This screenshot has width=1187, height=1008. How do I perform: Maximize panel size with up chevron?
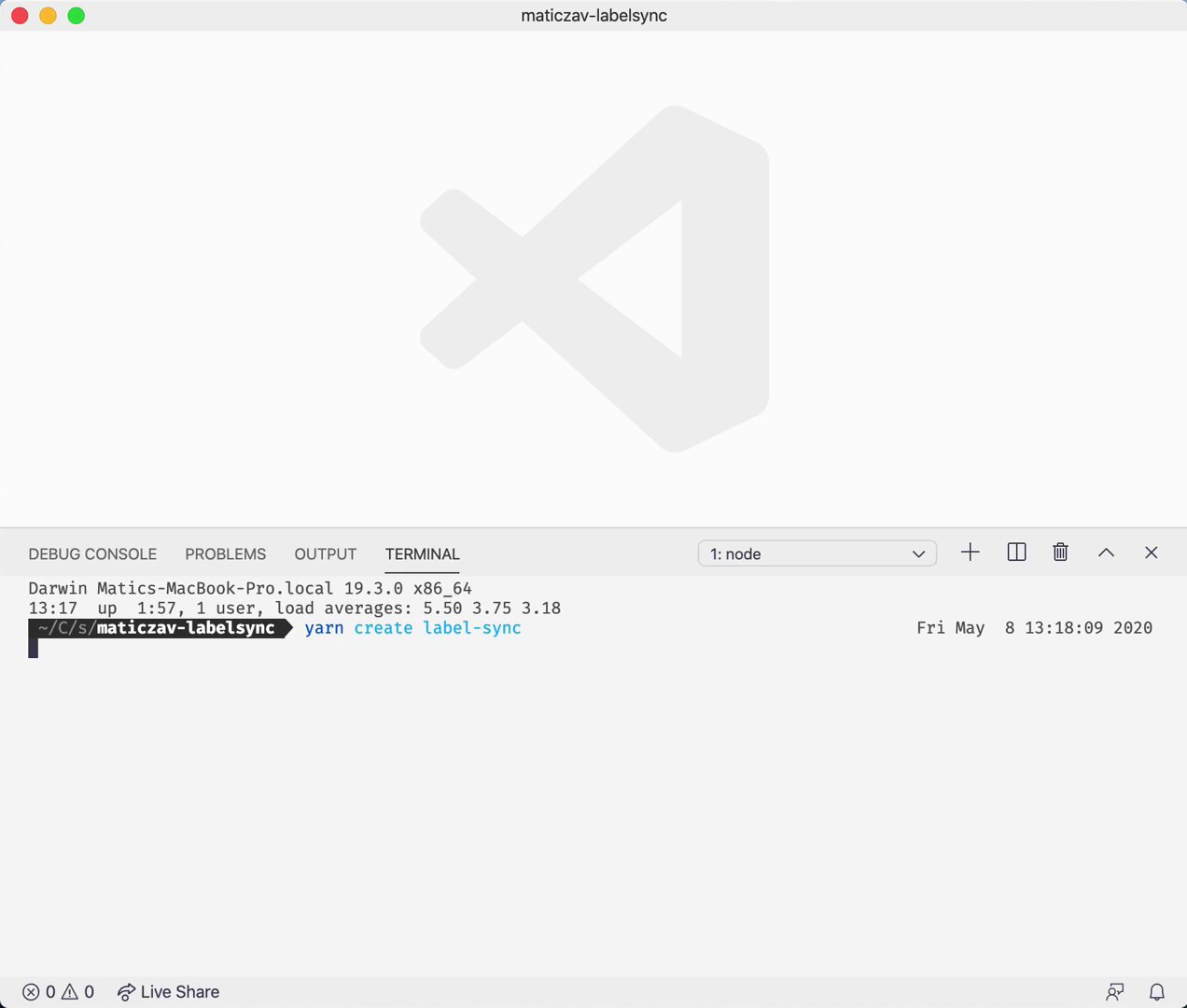[x=1106, y=553]
